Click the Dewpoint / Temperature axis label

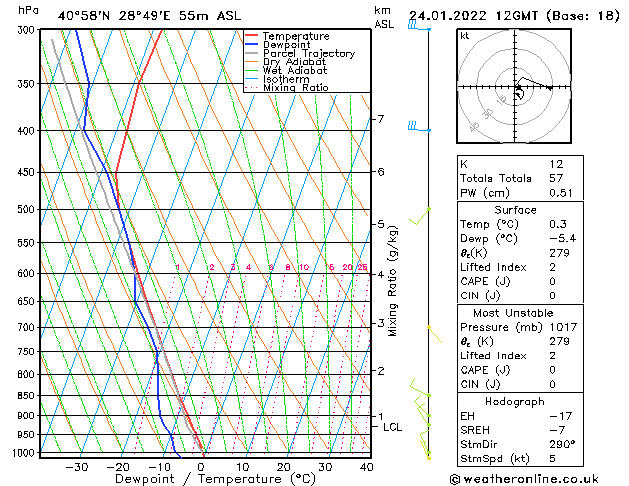(203, 479)
